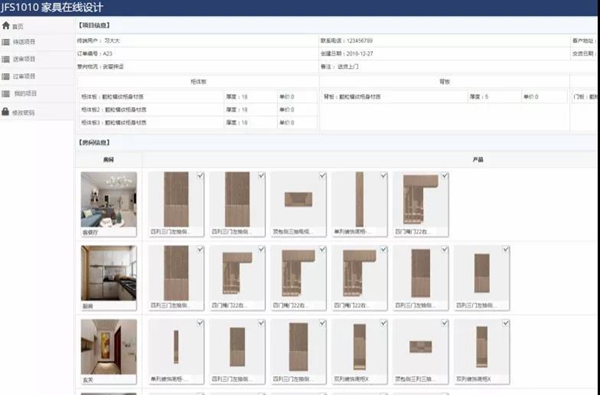
Task: Uncheck last product in the 玄关 row
Action: click(x=506, y=323)
